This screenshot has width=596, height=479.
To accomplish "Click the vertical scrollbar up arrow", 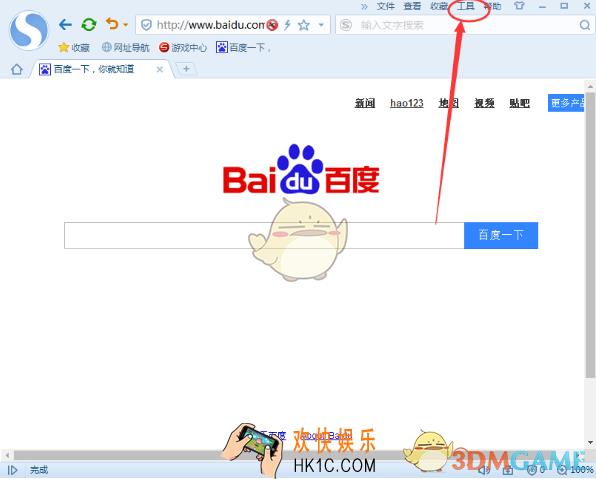I will click(x=590, y=86).
